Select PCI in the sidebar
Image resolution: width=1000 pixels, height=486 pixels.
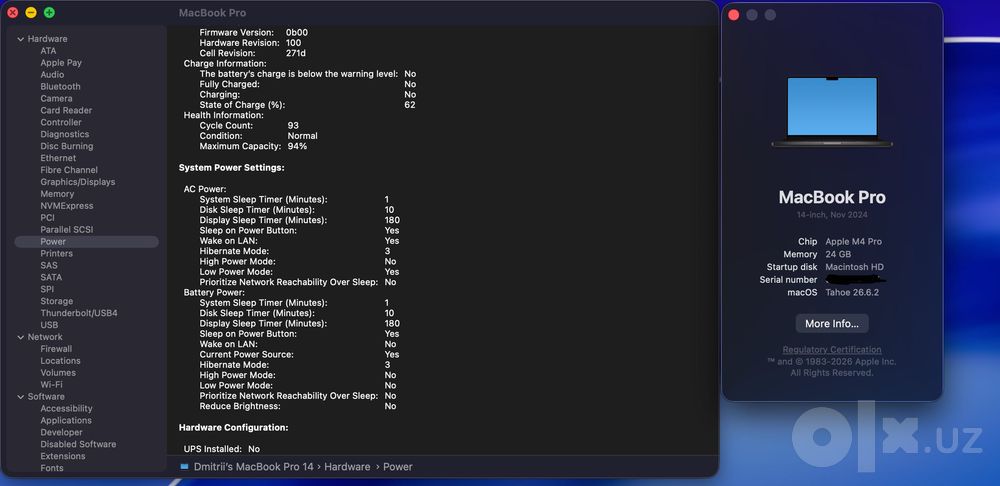coord(48,217)
